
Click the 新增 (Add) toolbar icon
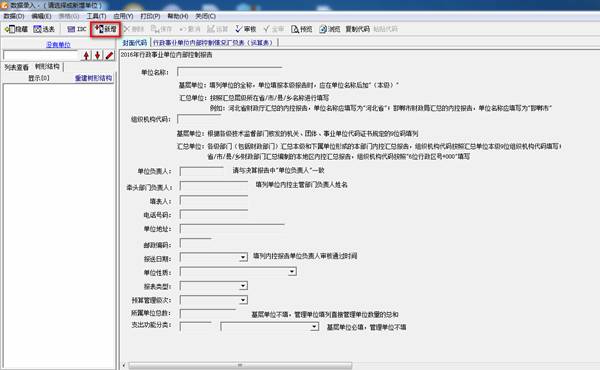pos(106,29)
